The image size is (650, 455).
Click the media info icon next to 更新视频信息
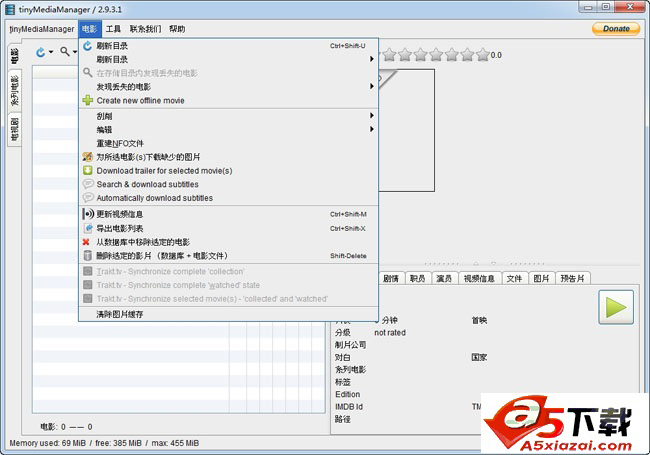[x=88, y=214]
